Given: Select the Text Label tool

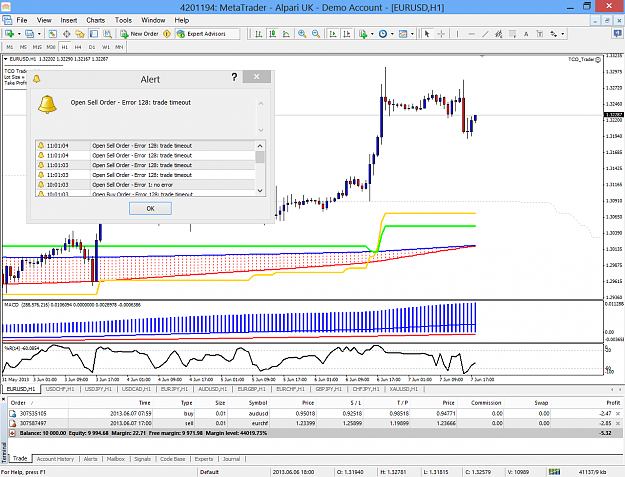Looking at the screenshot, I should coord(540,34).
